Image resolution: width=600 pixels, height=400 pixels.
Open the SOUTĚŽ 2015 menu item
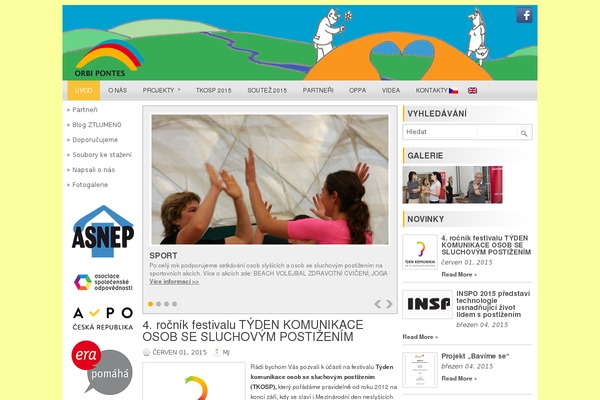pyautogui.click(x=267, y=90)
